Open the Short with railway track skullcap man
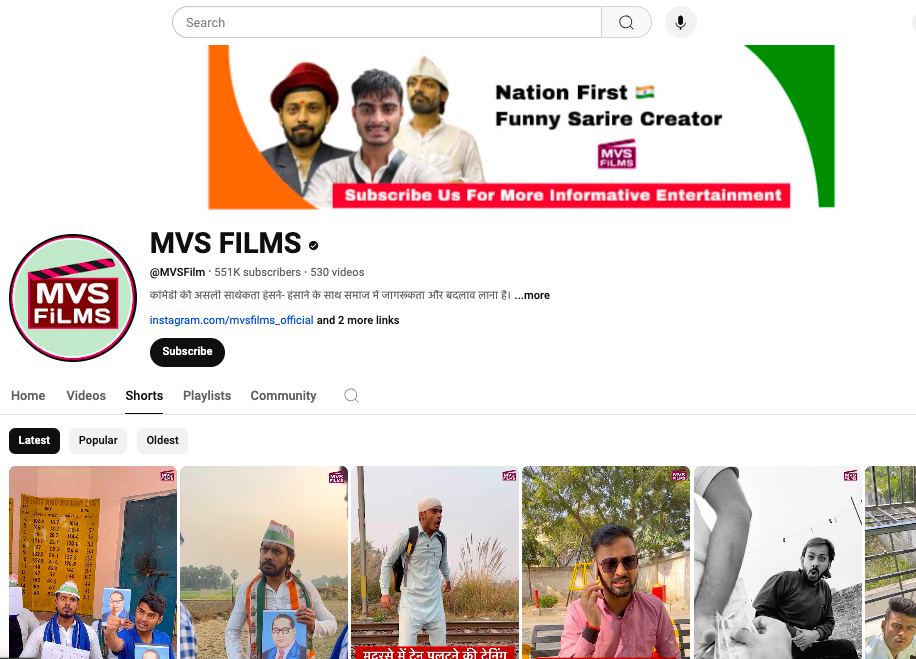Image resolution: width=916 pixels, height=659 pixels. coord(435,562)
